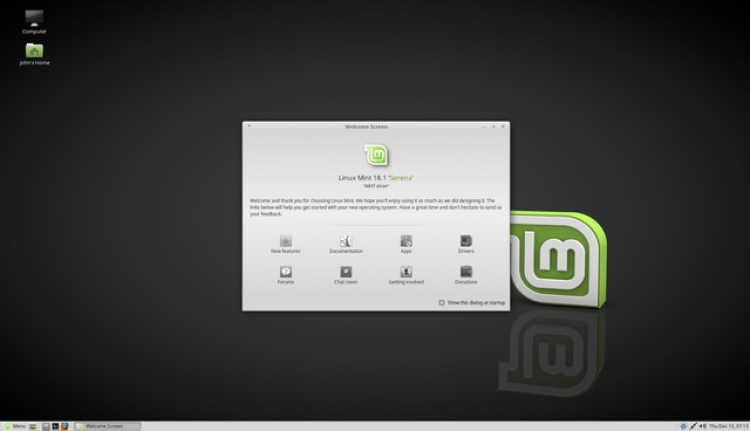This screenshot has height=431, width=750.
Task: Open the Computer desktop icon
Action: 34,18
